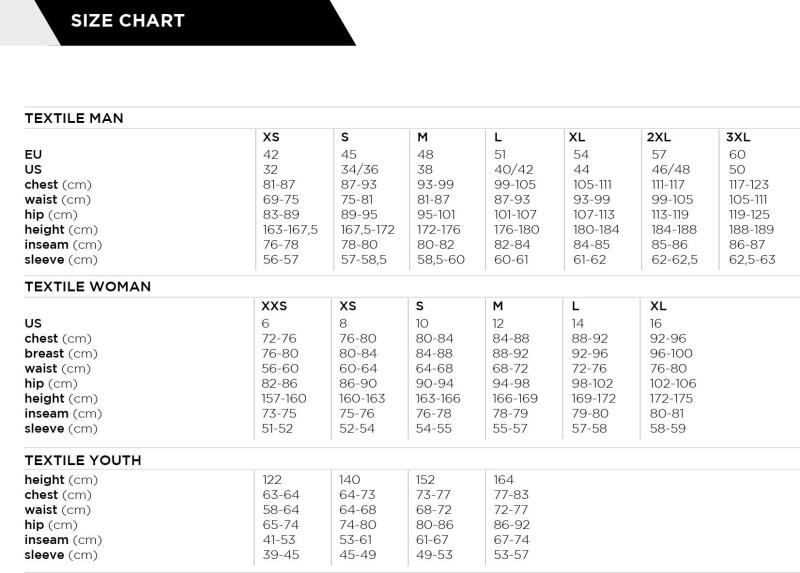Select youth height value 164

coord(505,480)
